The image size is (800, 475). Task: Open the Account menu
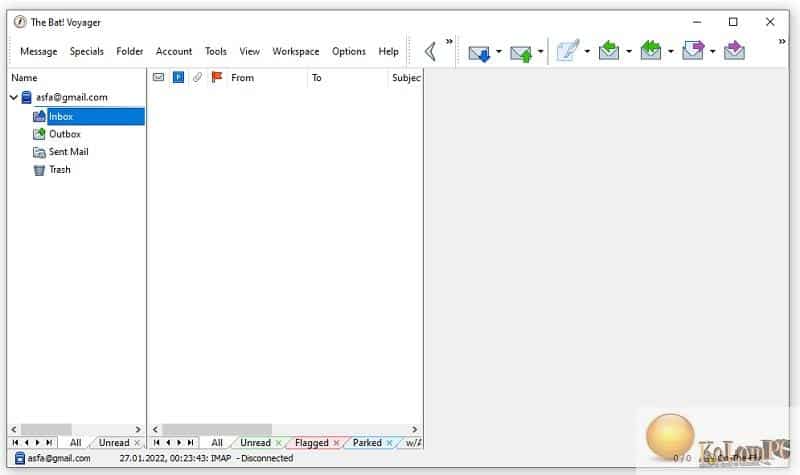[x=174, y=52]
